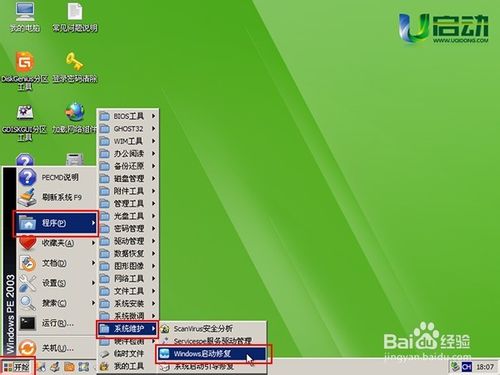The image size is (500, 375).
Task: Select the 图形图像 menu folder
Action: point(128,266)
